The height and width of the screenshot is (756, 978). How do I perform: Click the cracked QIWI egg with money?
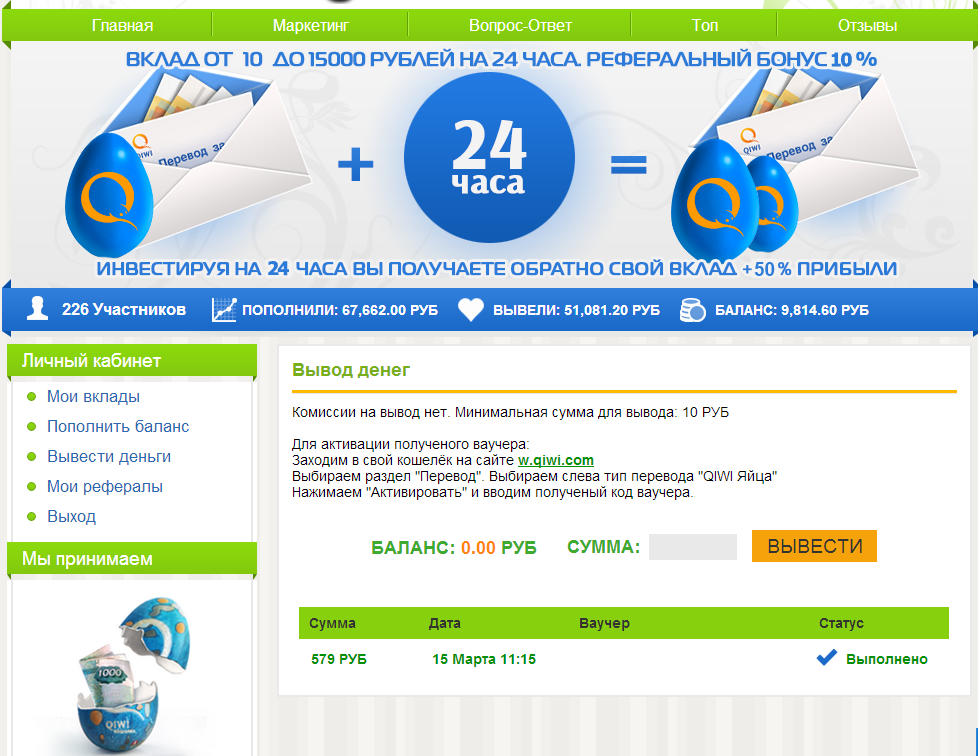[134, 675]
